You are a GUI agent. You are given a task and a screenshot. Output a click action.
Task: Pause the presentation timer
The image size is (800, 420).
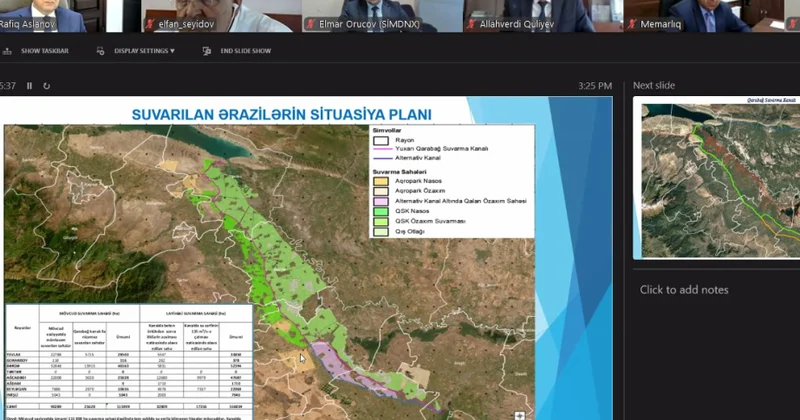click(29, 86)
